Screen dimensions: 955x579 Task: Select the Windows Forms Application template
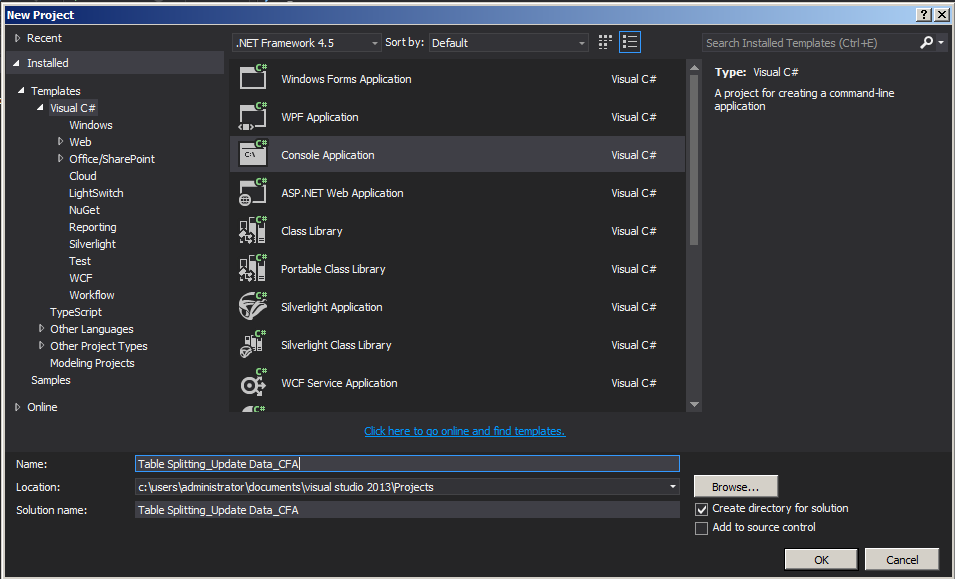pyautogui.click(x=345, y=79)
